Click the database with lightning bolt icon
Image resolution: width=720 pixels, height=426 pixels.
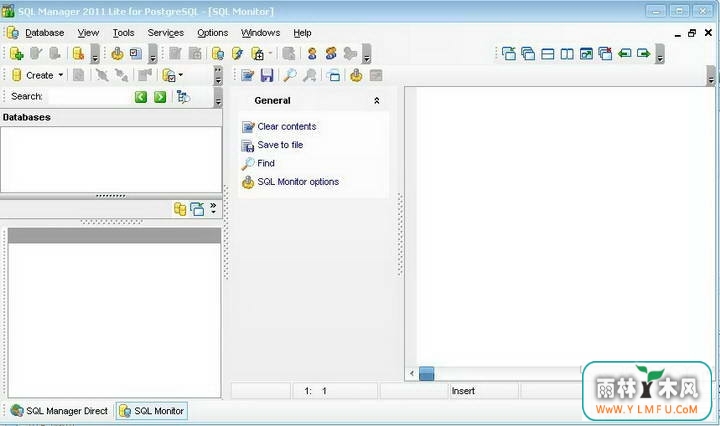pos(237,54)
